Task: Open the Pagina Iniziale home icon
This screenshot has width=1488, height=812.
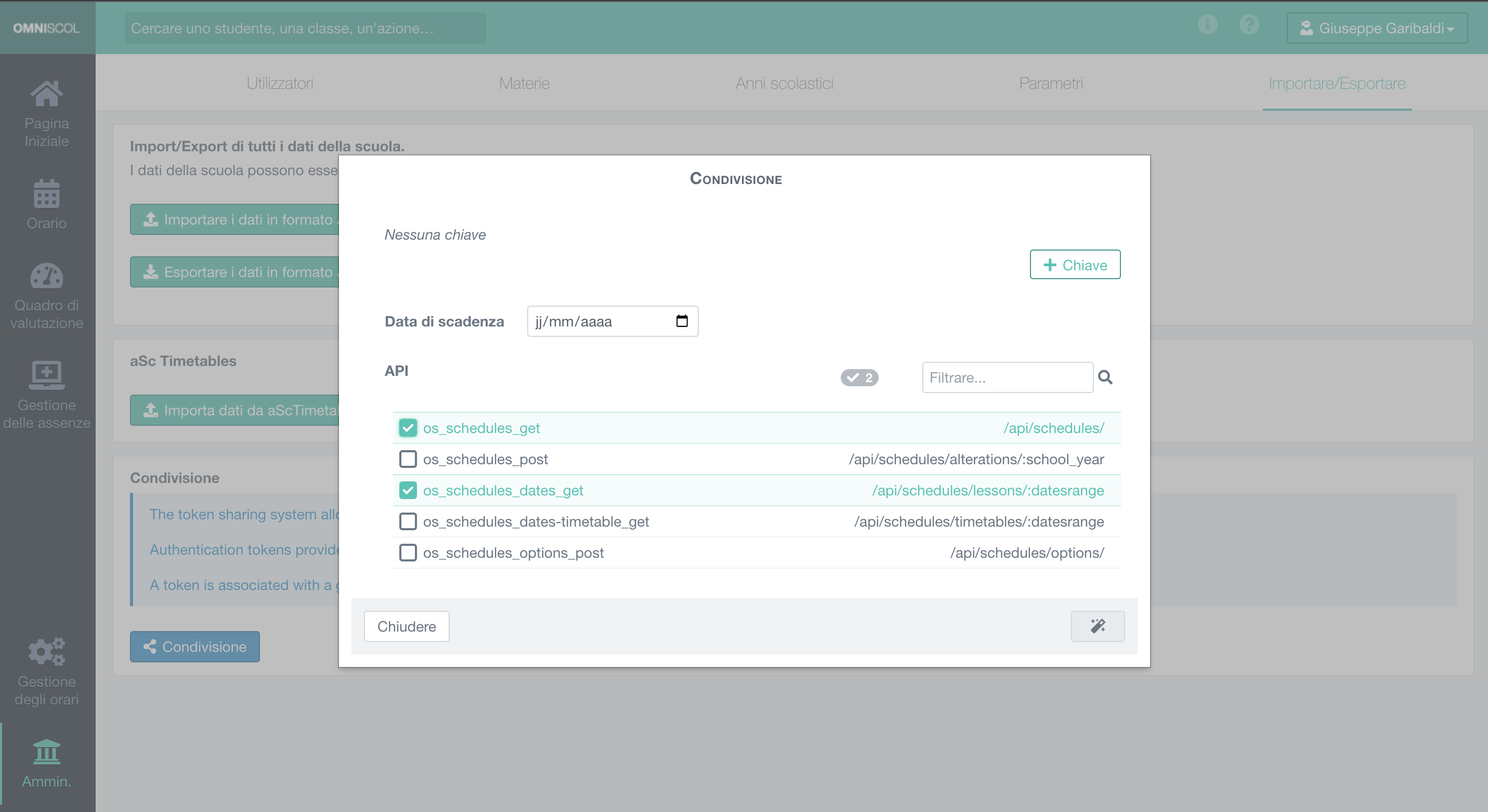Action: pos(46,93)
